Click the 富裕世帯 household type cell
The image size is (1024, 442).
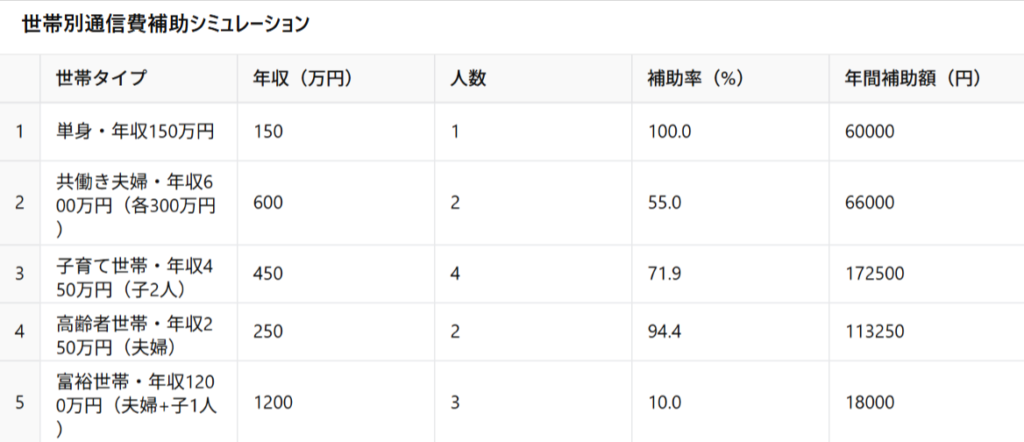click(135, 402)
